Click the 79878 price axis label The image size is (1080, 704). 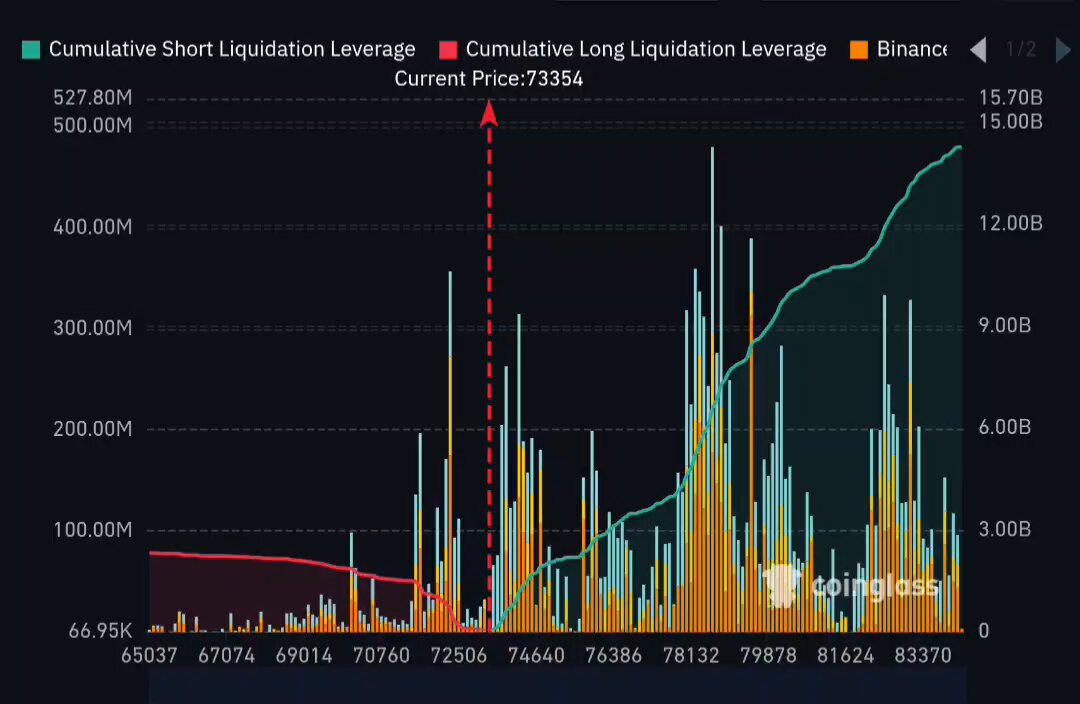[768, 655]
